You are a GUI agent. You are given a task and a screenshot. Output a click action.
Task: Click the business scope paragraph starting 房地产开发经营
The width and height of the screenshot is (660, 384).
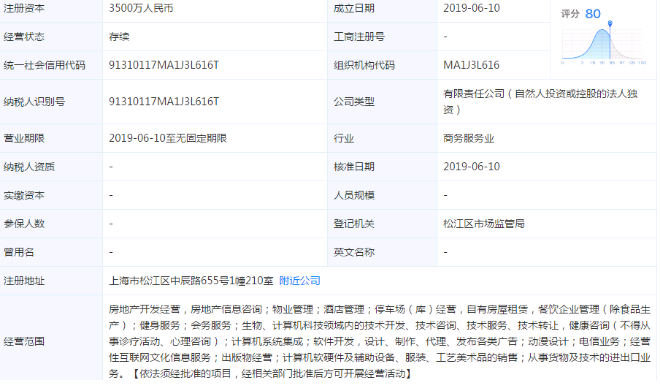[380, 341]
